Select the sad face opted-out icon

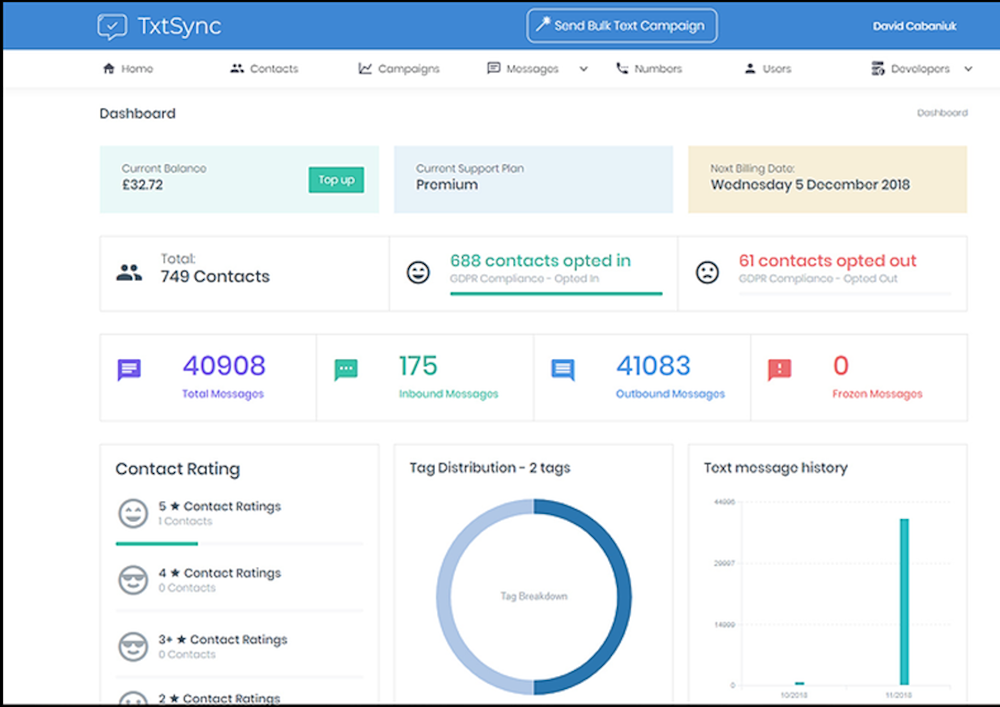pos(709,271)
